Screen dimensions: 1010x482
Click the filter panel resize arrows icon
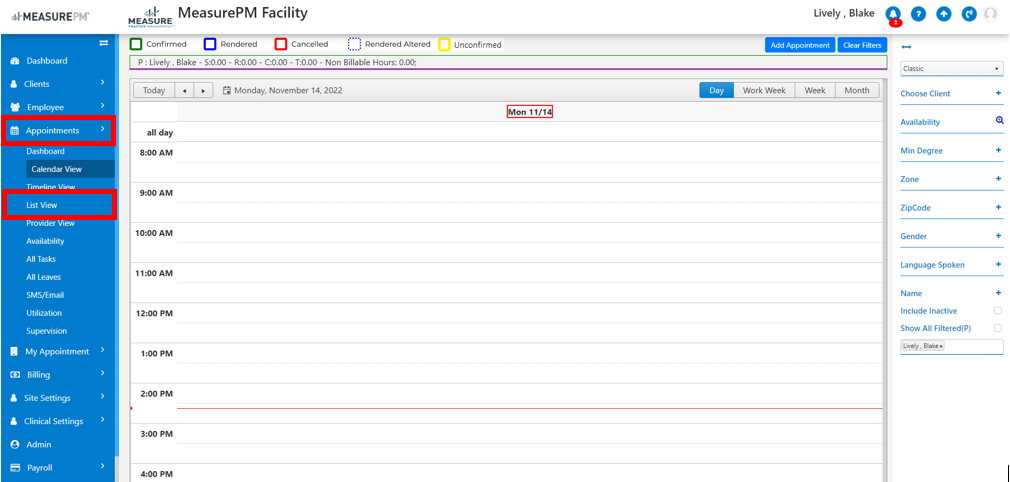tap(906, 46)
